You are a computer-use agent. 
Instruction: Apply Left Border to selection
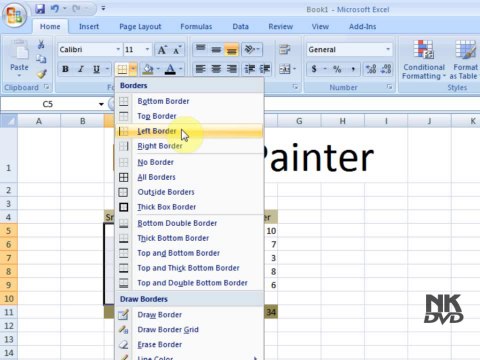tap(189, 131)
